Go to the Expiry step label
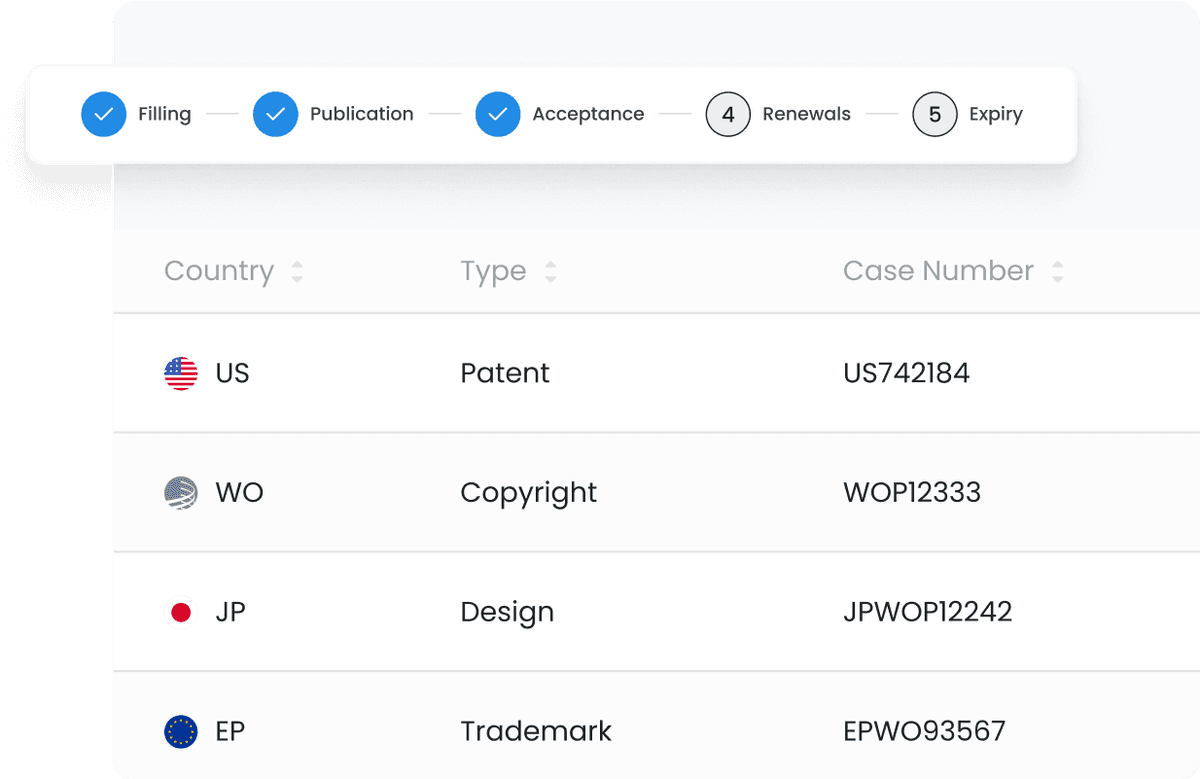 [x=996, y=114]
